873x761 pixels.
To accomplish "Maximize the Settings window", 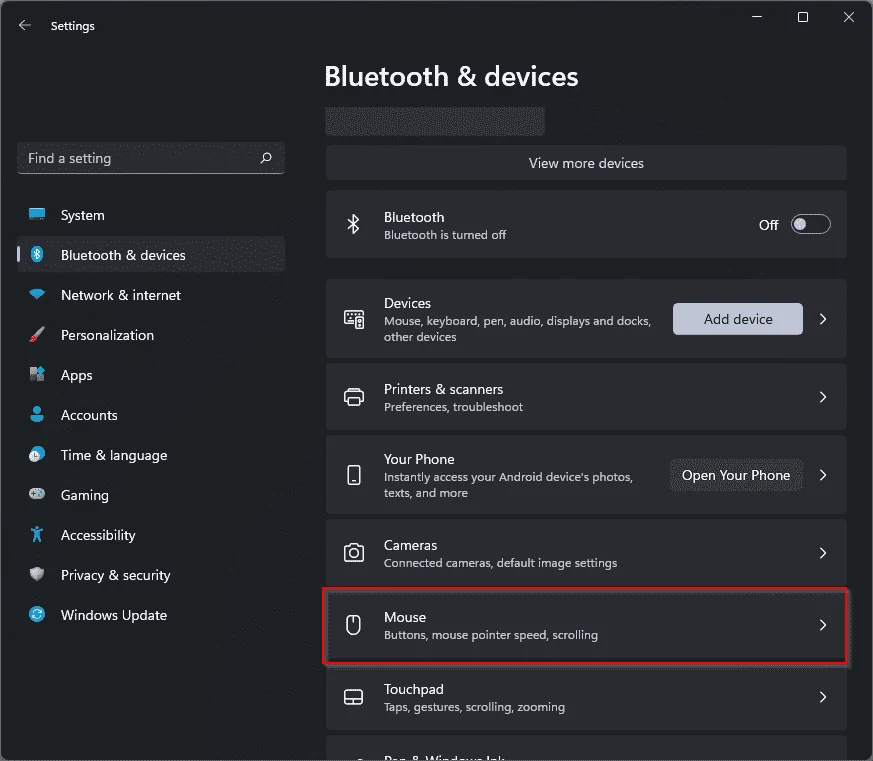I will coord(803,17).
